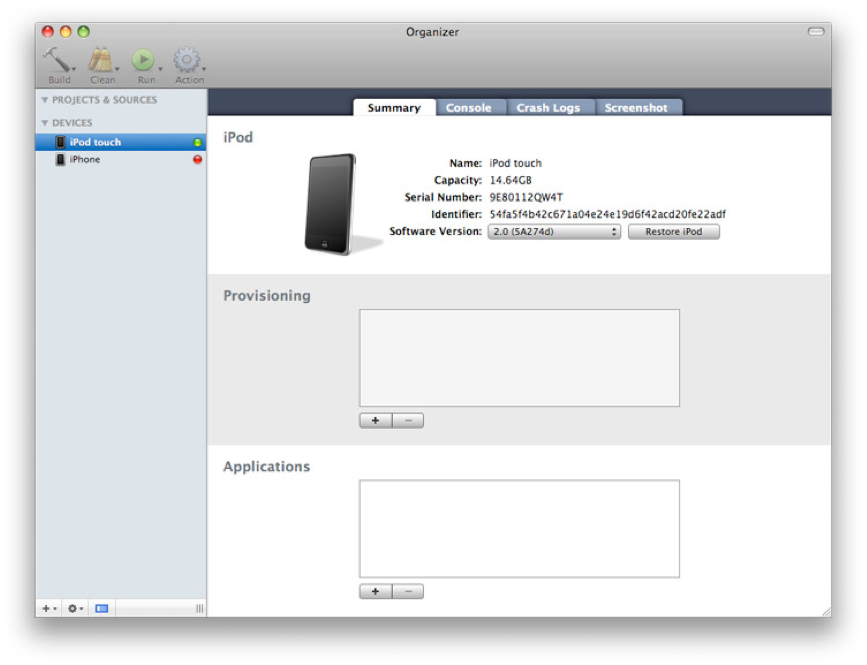Open the Action dropdown arrow
This screenshot has height=665, width=867.
(203, 69)
